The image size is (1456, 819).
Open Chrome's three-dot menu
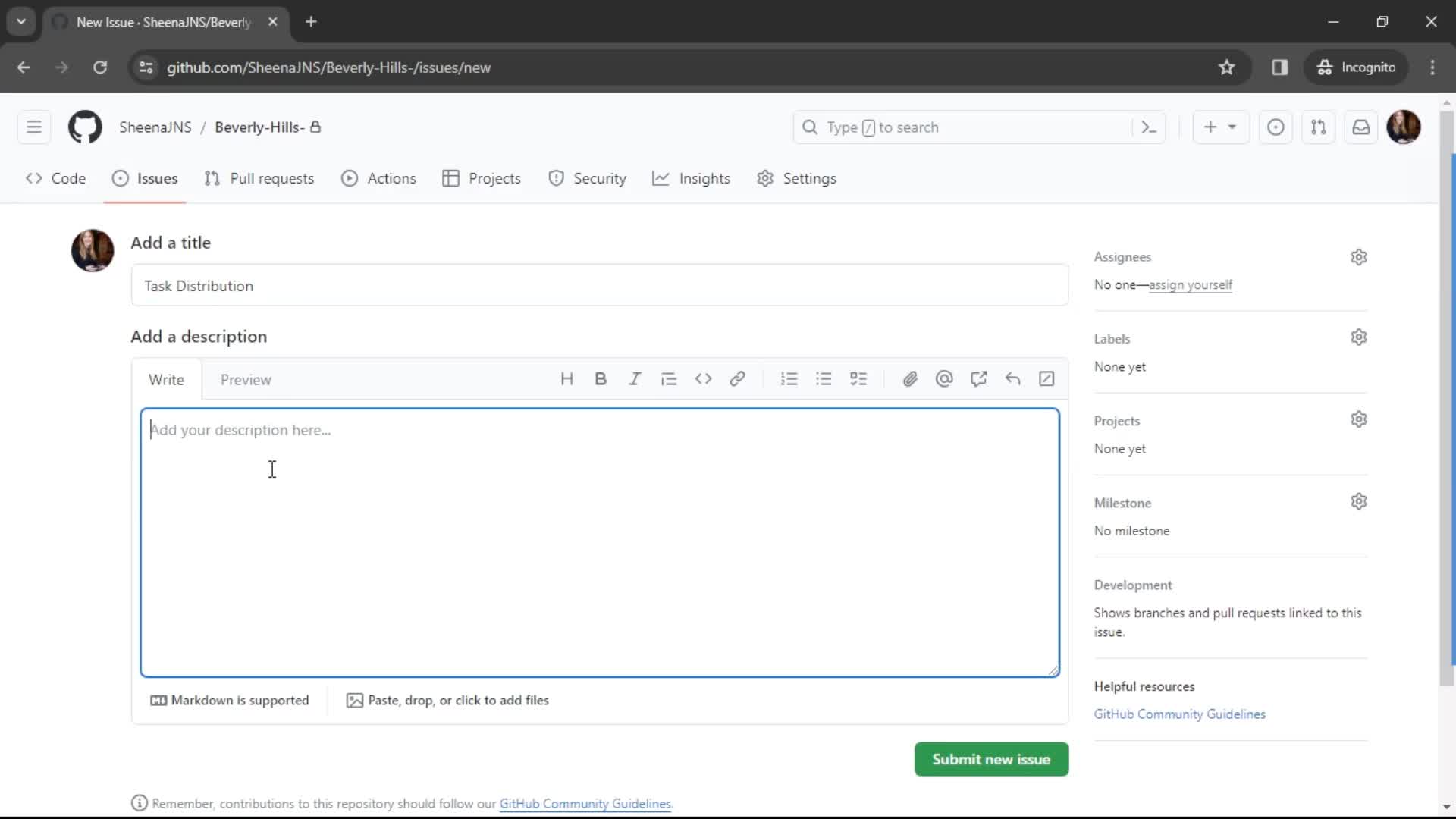pos(1432,67)
